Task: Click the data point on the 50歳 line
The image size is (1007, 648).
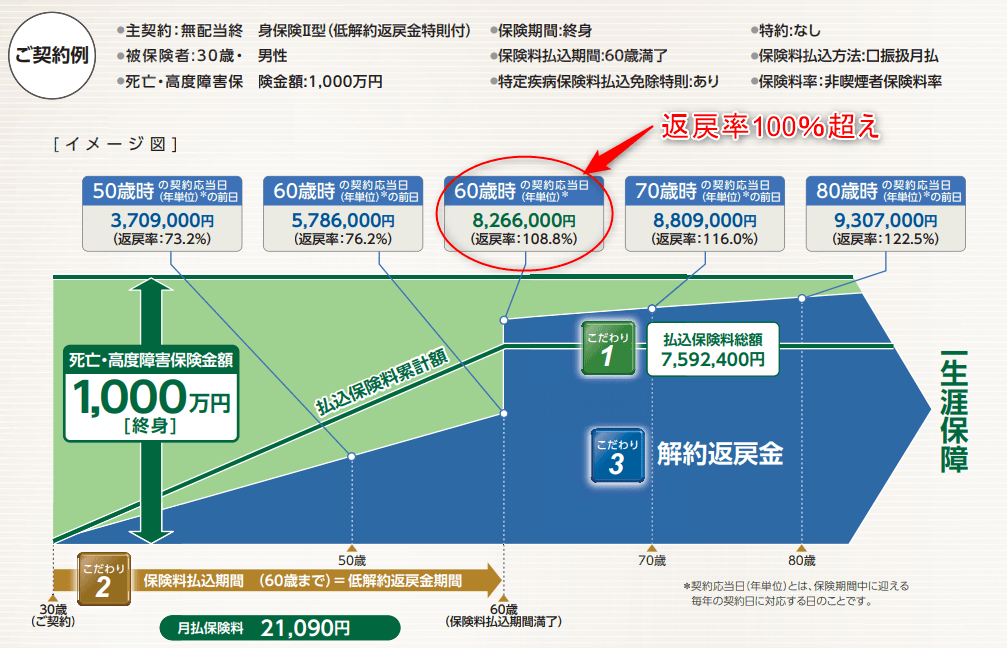Action: tap(352, 456)
